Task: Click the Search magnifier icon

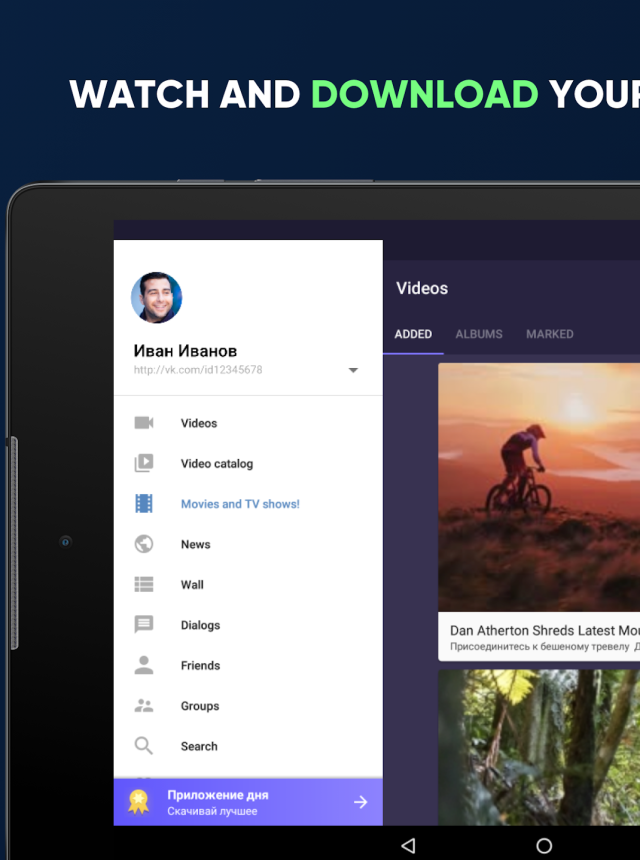Action: pyautogui.click(x=144, y=746)
